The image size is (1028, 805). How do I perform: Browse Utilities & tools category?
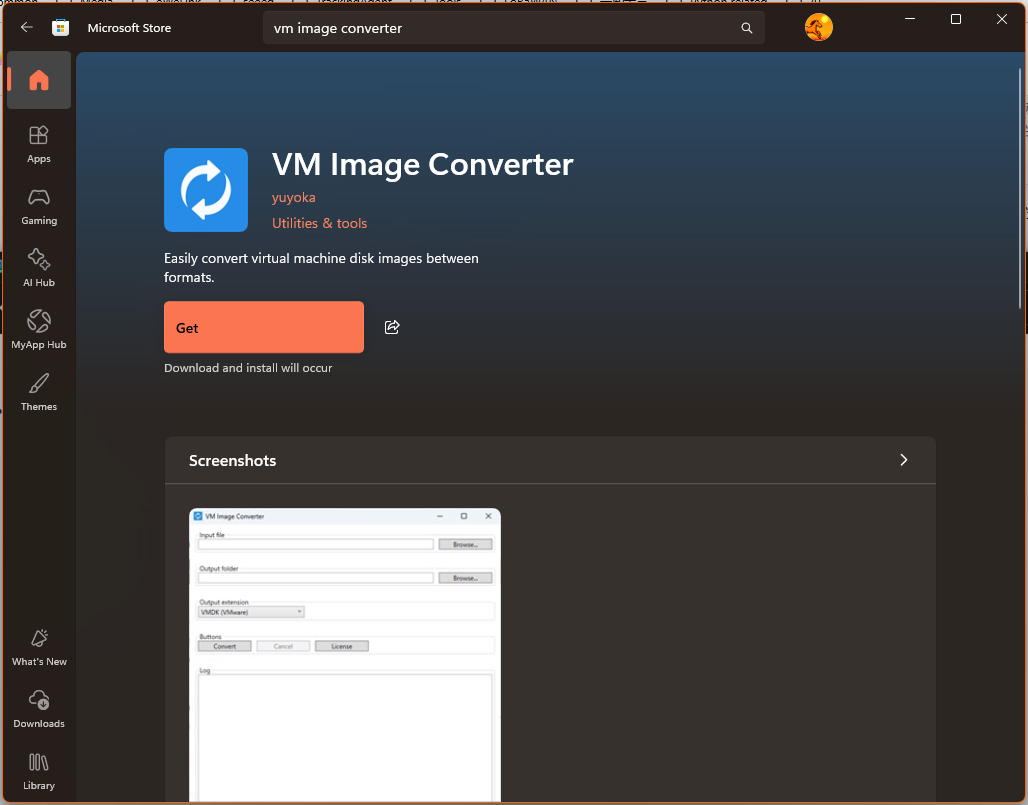click(x=319, y=223)
